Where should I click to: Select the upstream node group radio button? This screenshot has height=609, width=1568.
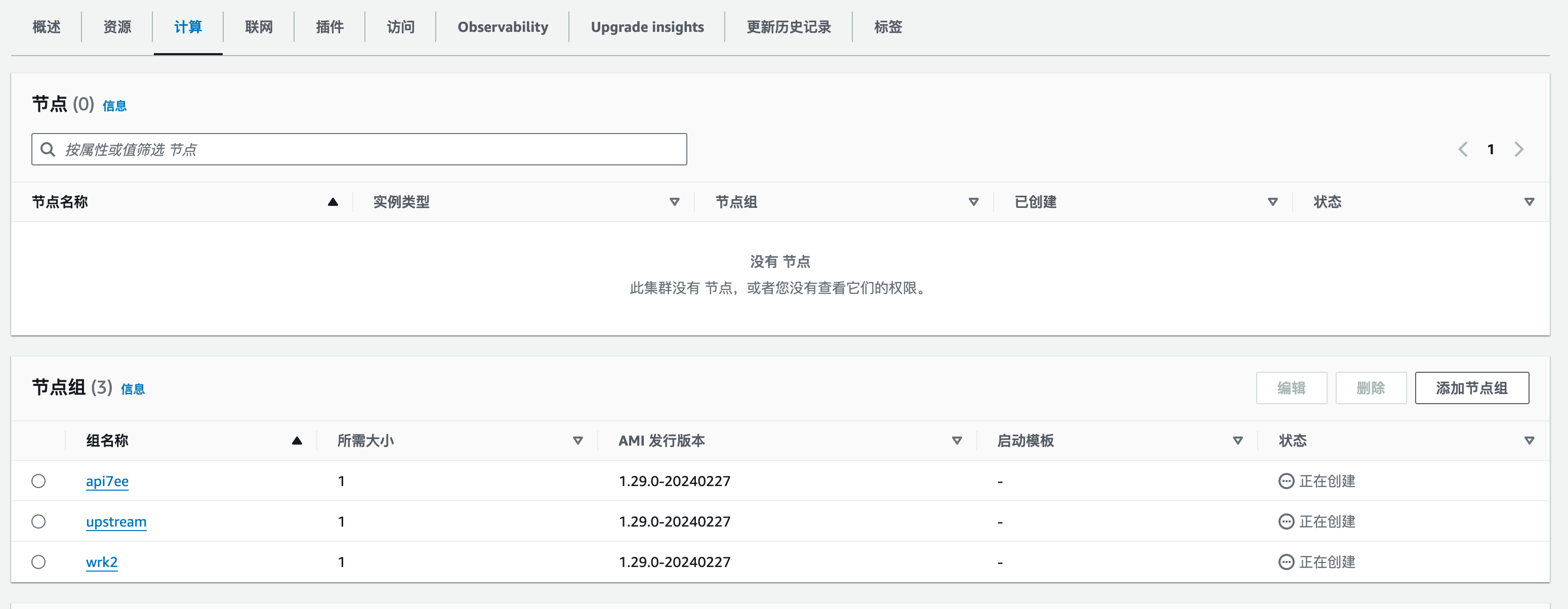click(x=38, y=521)
